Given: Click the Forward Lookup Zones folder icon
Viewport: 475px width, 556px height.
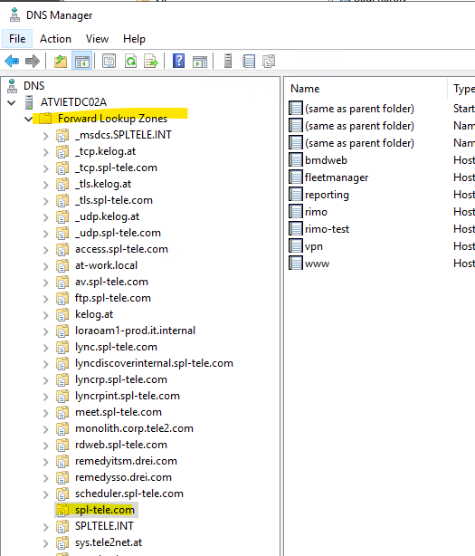Looking at the screenshot, I should 45,118.
